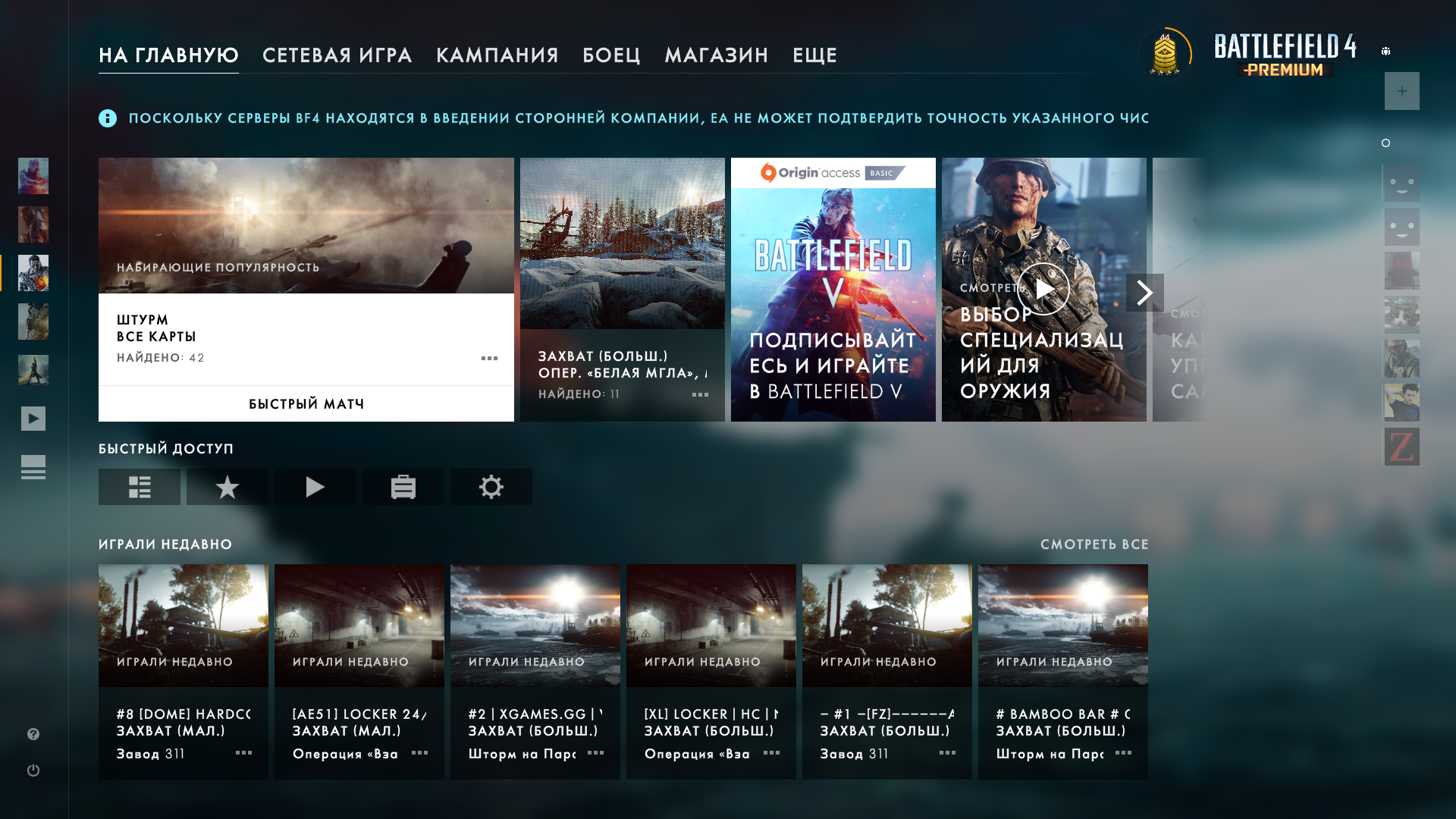Select Battlefield 4 game icon in sidebar

(33, 273)
